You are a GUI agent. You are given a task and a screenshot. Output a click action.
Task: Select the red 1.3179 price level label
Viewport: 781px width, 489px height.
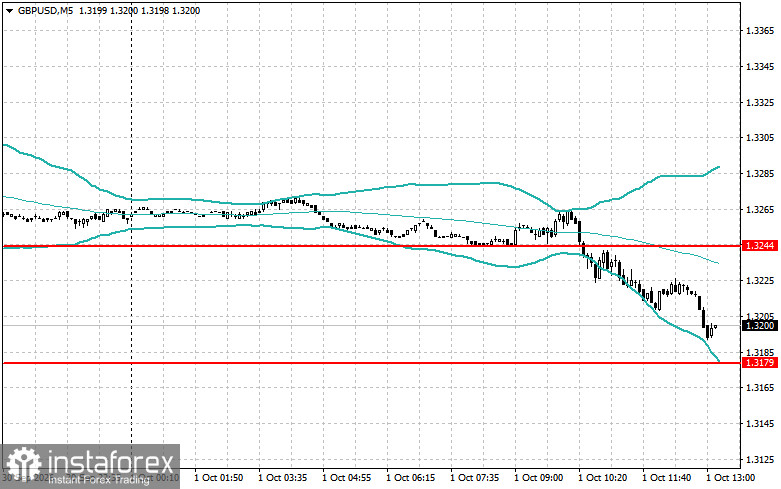coord(760,363)
